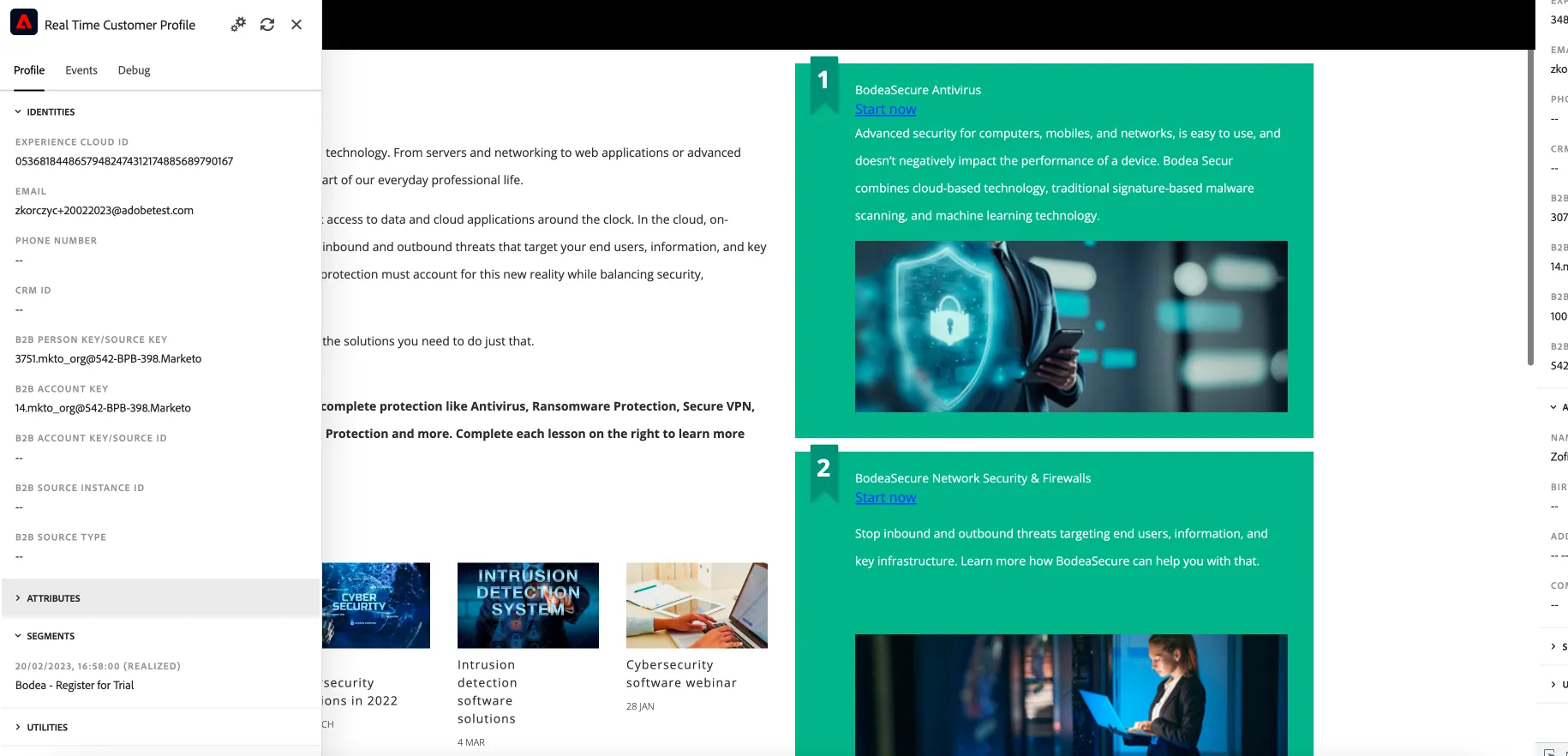
Task: Click the Bodea - Register for Trial segment
Action: coord(75,686)
